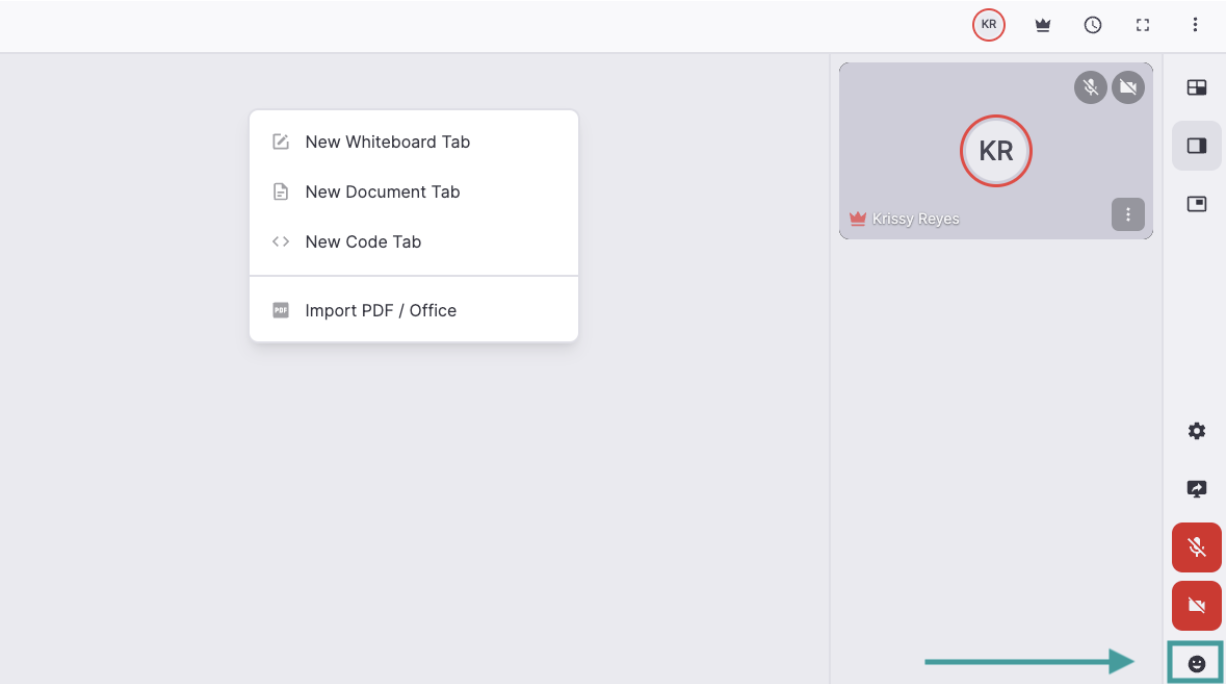Choose New Document Tab
Screen dimensions: 1226x684
(382, 192)
